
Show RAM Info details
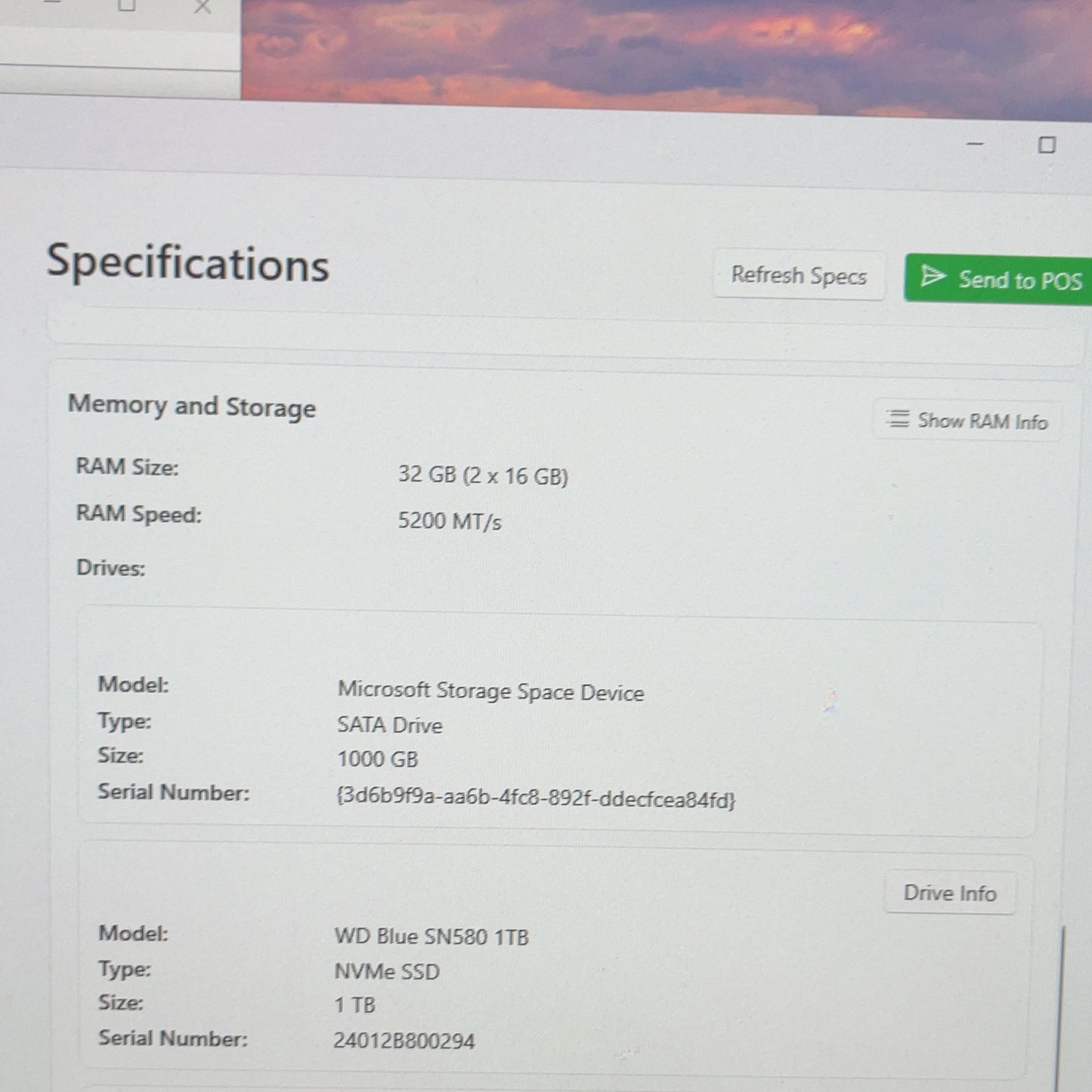click(x=967, y=421)
